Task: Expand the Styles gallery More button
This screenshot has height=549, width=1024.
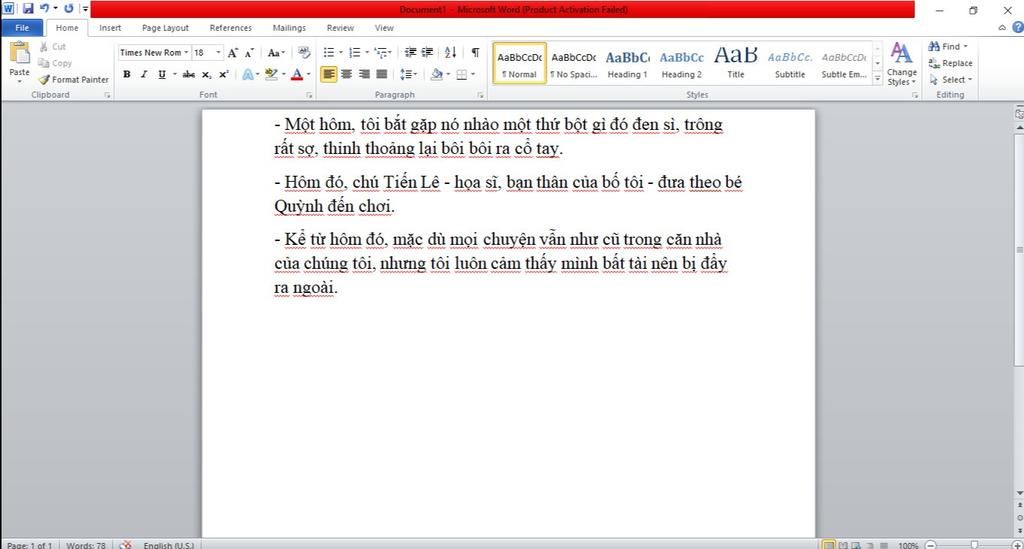Action: pyautogui.click(x=878, y=78)
